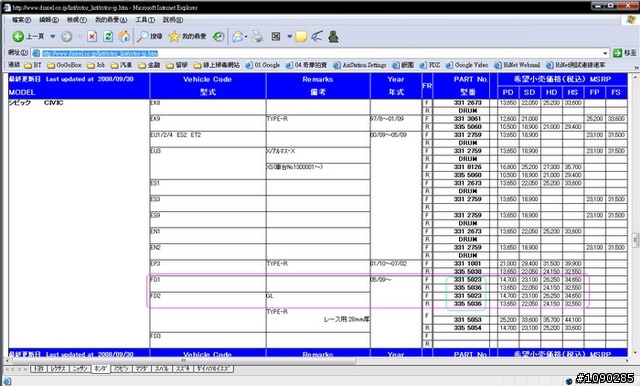Open the 線上掃毒網站 links folder
The height and width of the screenshot is (386, 640).
point(217,65)
